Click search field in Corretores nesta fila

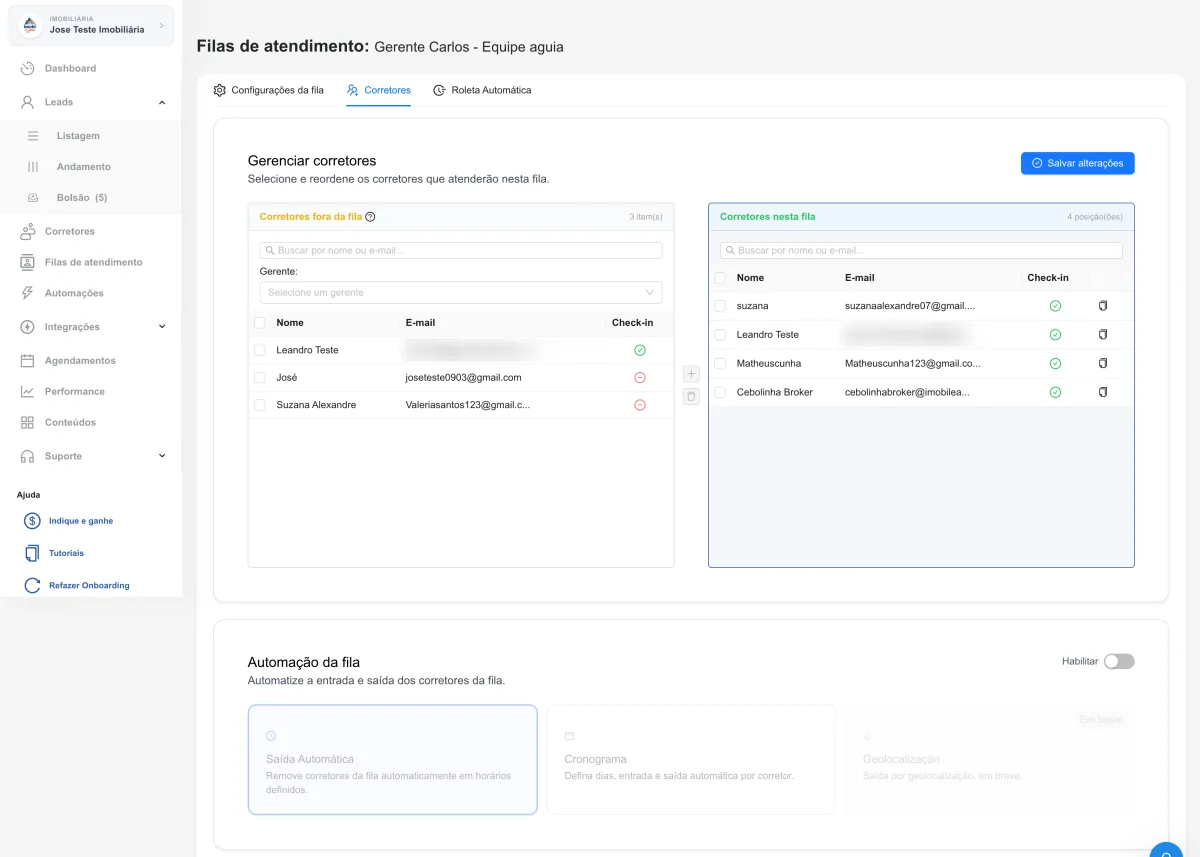coord(921,250)
